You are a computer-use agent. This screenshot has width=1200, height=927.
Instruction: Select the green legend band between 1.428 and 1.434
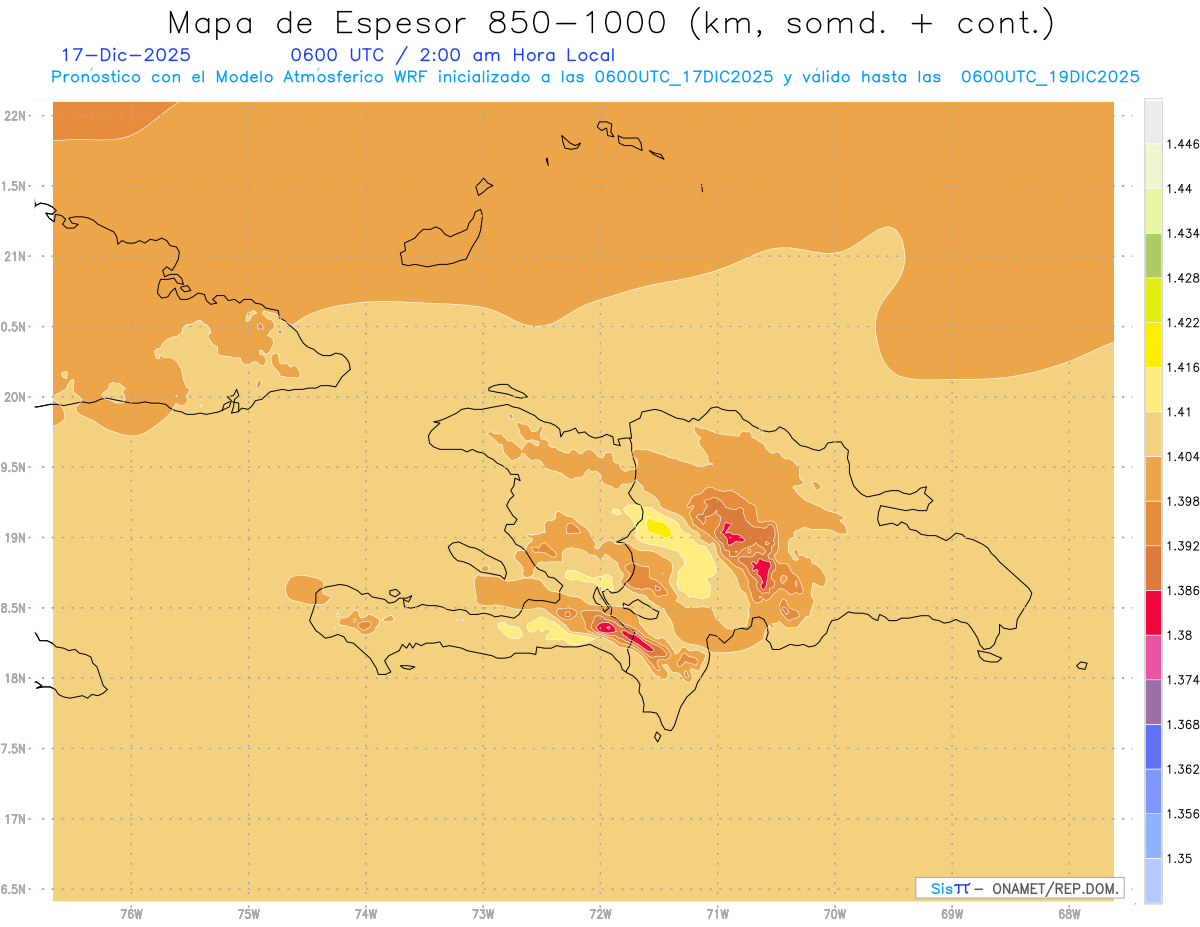1153,255
